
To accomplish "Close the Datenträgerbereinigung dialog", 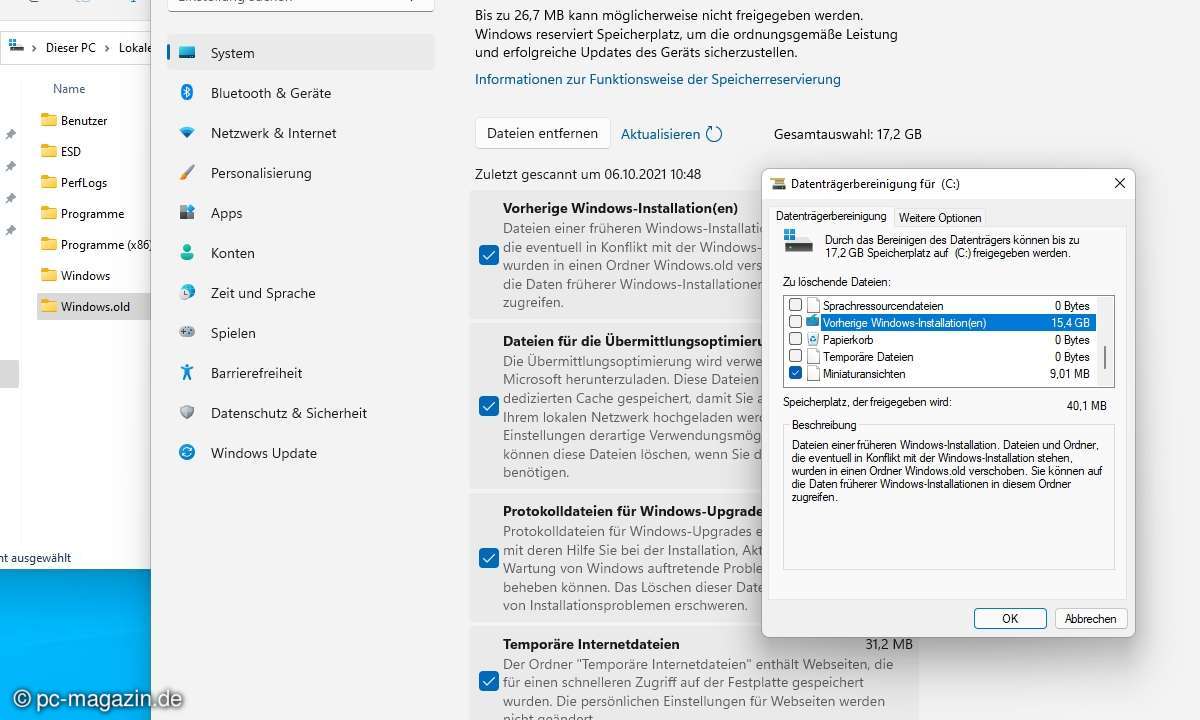I will tap(1120, 184).
